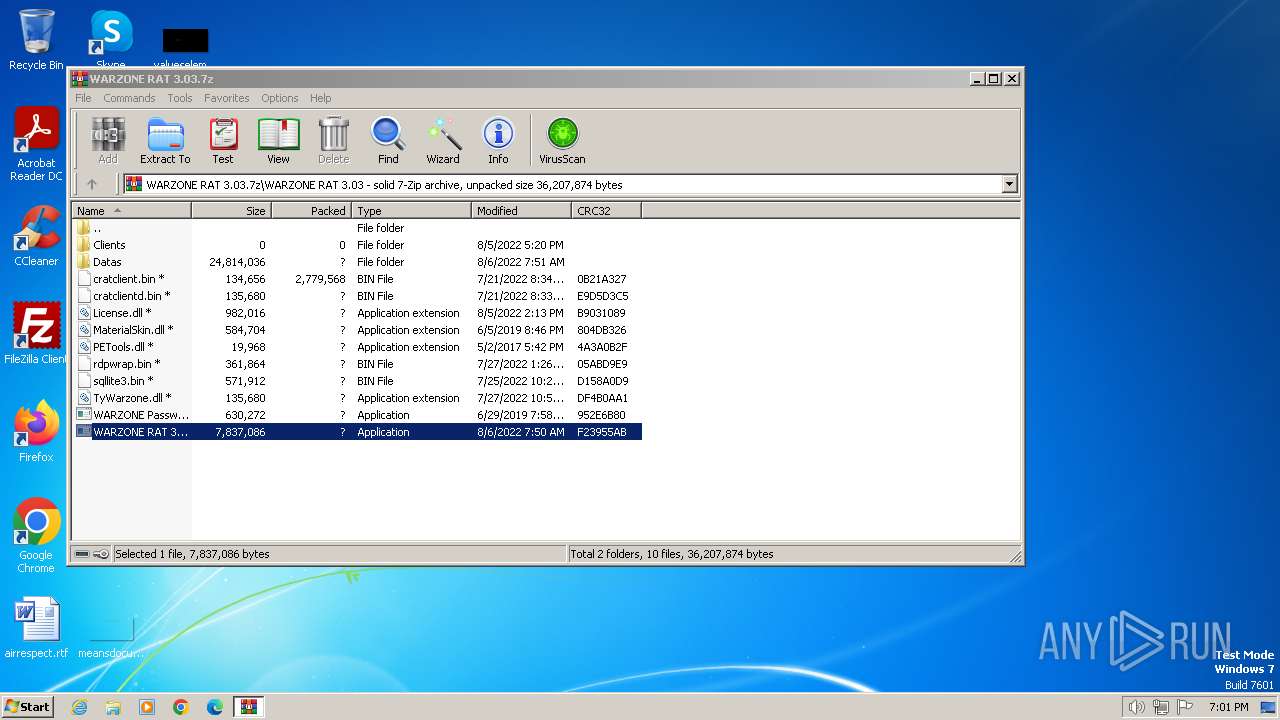Open Edge from the taskbar

pyautogui.click(x=215, y=707)
